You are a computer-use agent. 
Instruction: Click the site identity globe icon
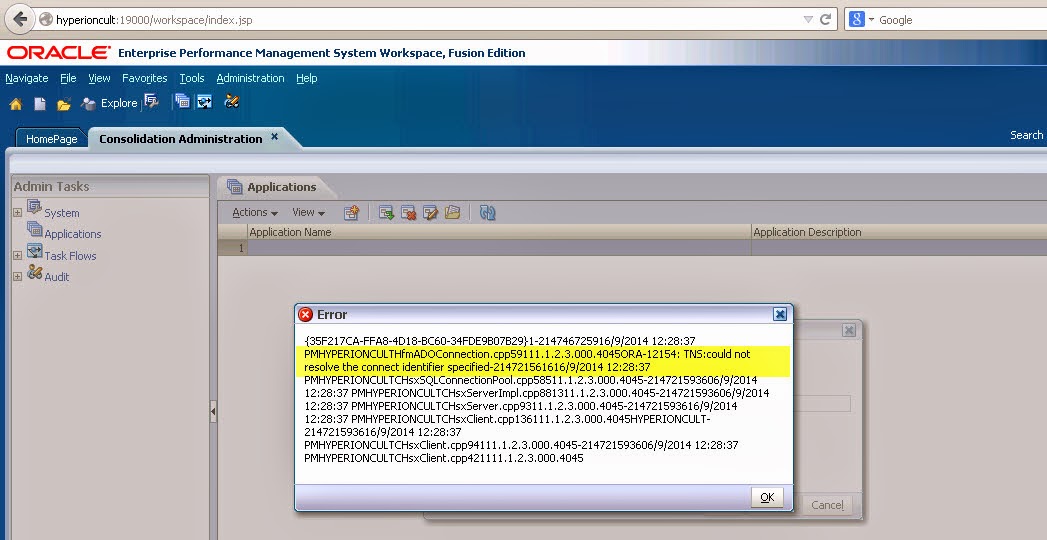click(45, 19)
